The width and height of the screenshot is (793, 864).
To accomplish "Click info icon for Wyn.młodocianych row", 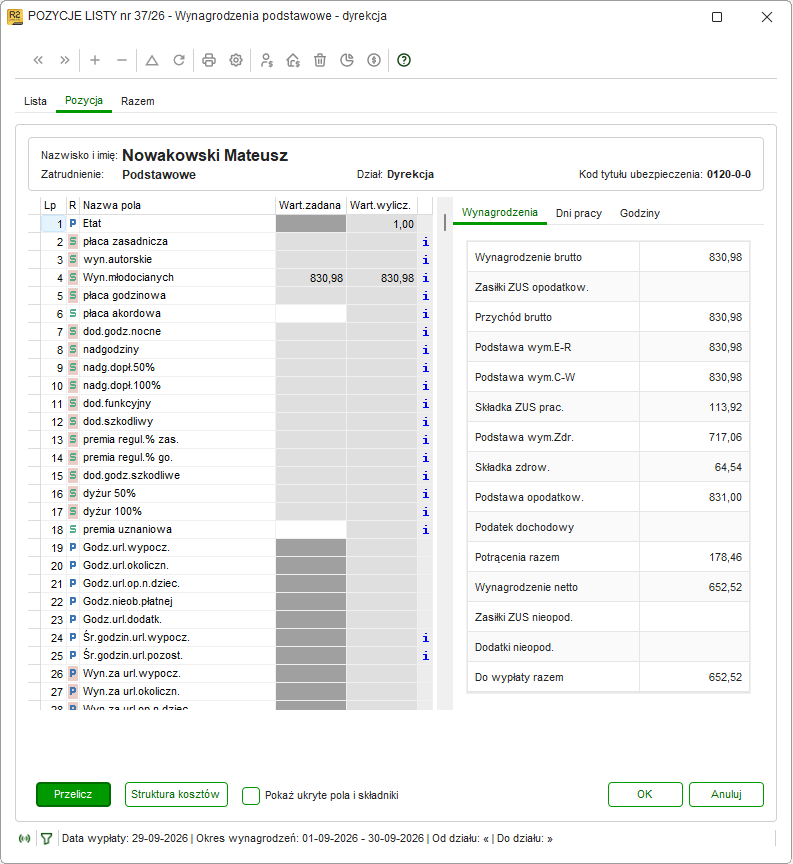I will tap(425, 278).
